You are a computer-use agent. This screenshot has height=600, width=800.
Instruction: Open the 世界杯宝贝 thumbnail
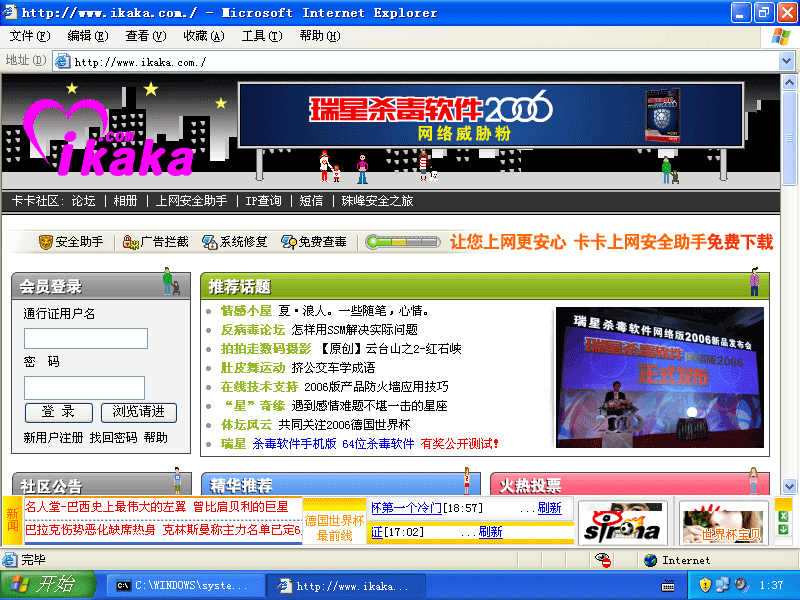(723, 523)
